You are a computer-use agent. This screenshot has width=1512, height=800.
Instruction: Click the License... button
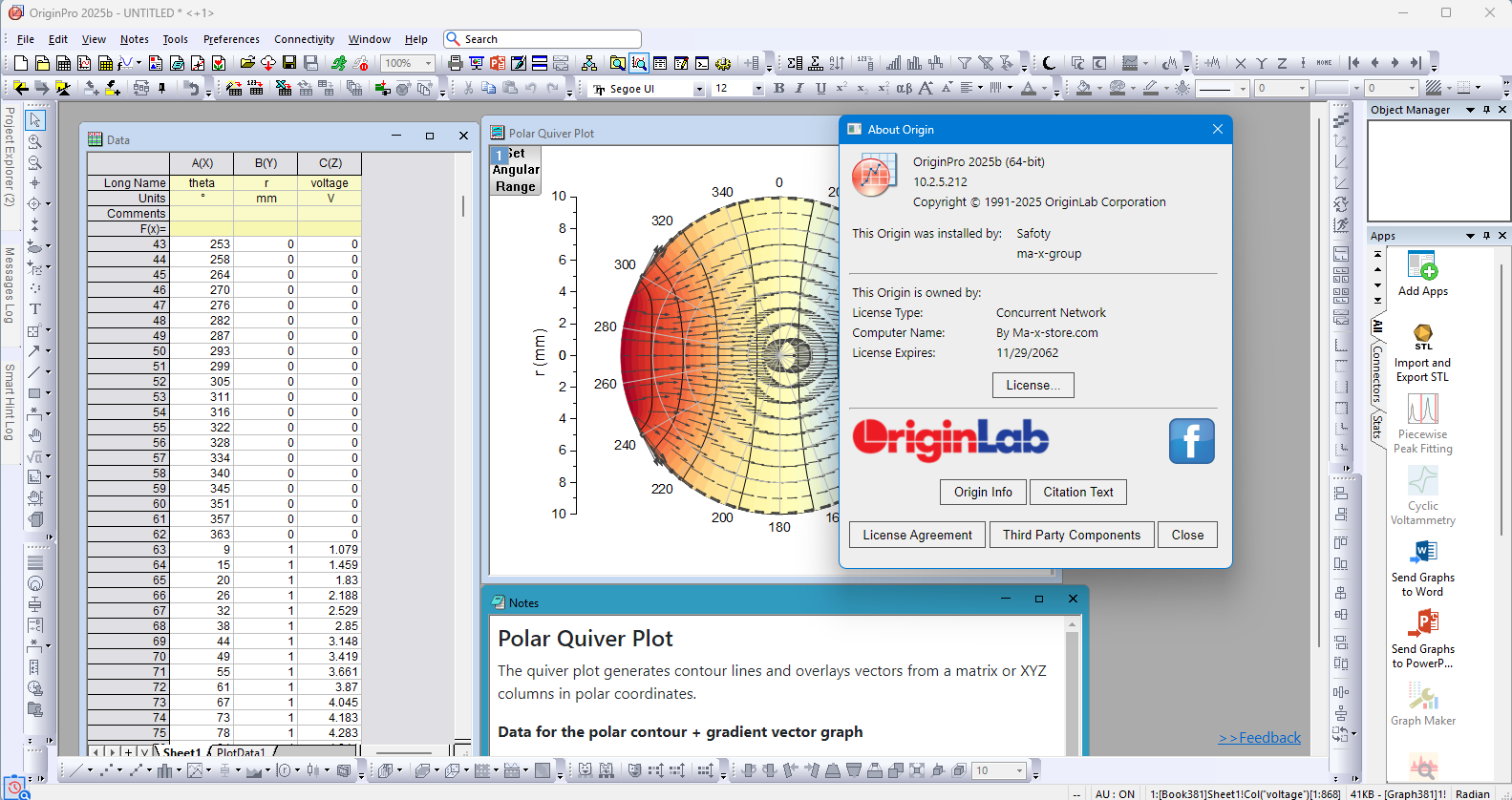(1033, 385)
